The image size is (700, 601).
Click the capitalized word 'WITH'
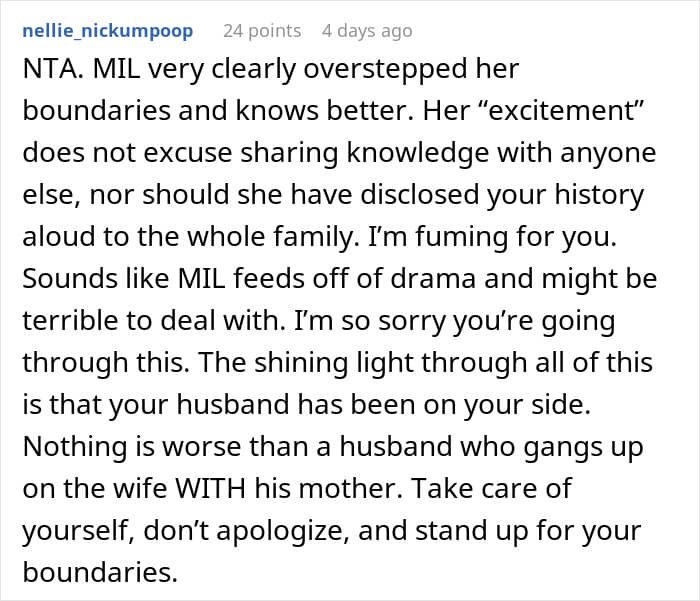coord(210,488)
